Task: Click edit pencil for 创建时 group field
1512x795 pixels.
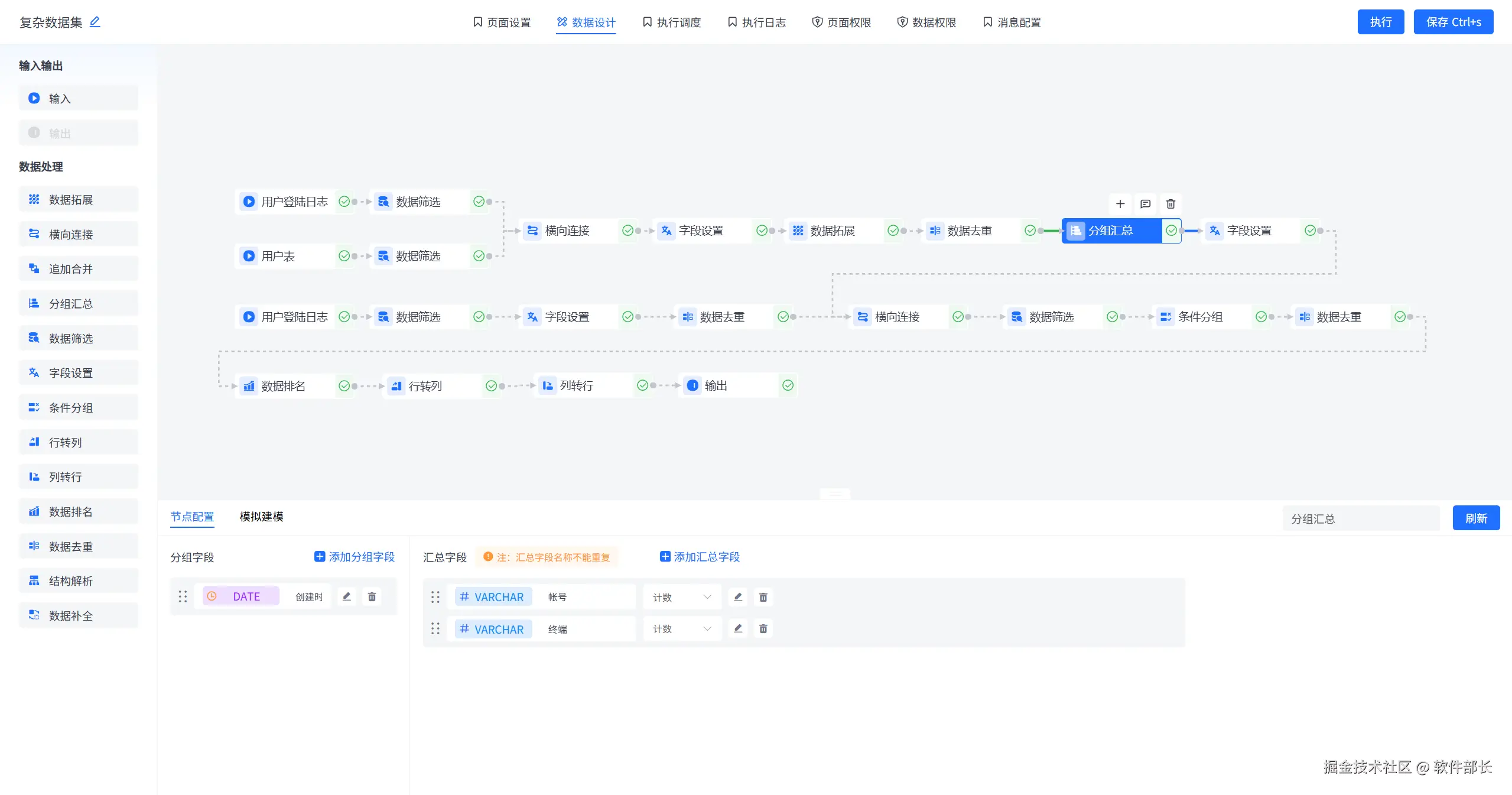Action: [x=347, y=596]
